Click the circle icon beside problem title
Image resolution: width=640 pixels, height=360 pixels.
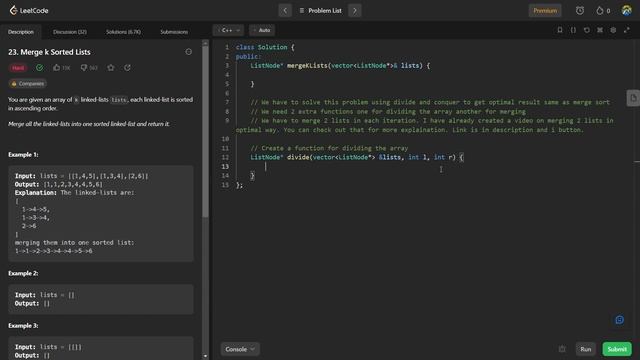coord(188,52)
